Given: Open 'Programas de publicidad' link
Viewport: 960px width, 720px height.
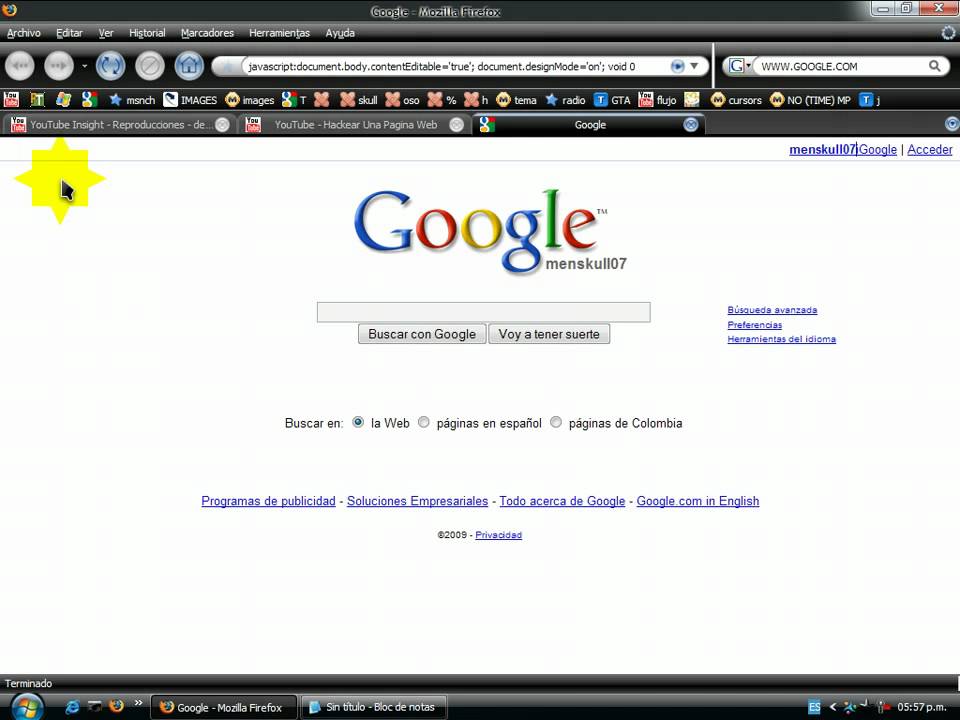Looking at the screenshot, I should coord(268,501).
